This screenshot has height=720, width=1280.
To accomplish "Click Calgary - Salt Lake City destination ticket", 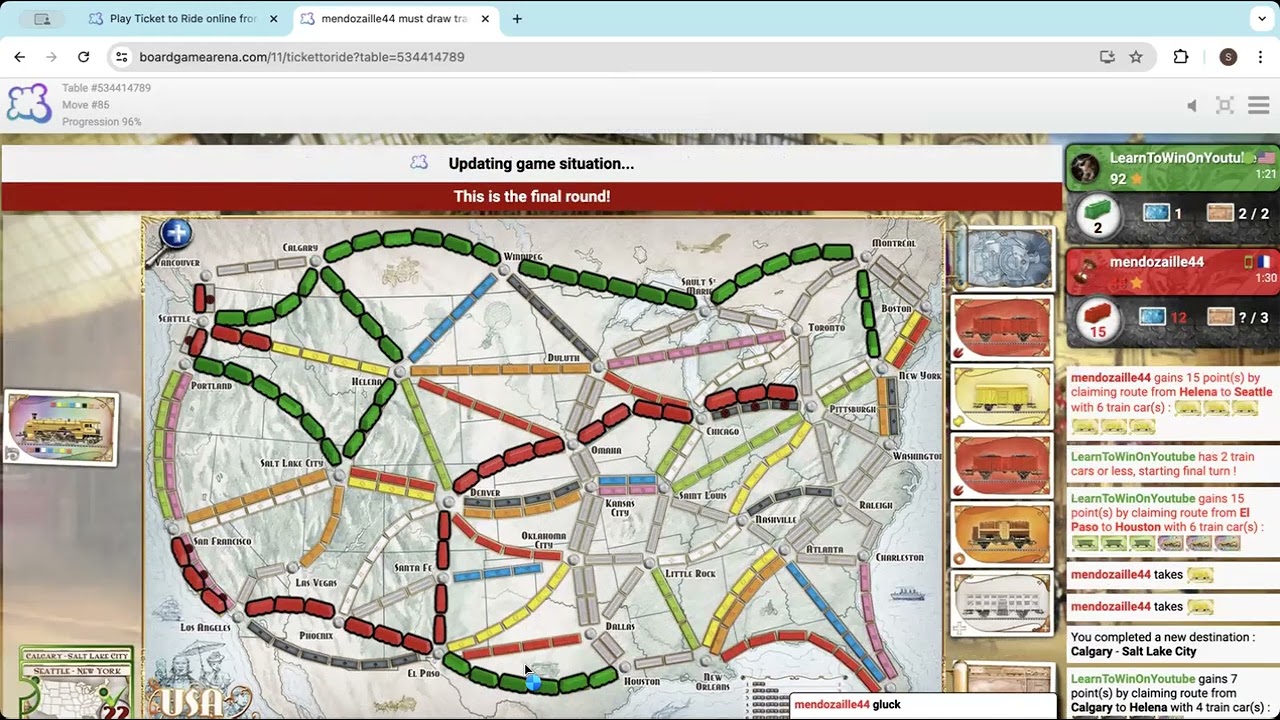I will point(78,657).
